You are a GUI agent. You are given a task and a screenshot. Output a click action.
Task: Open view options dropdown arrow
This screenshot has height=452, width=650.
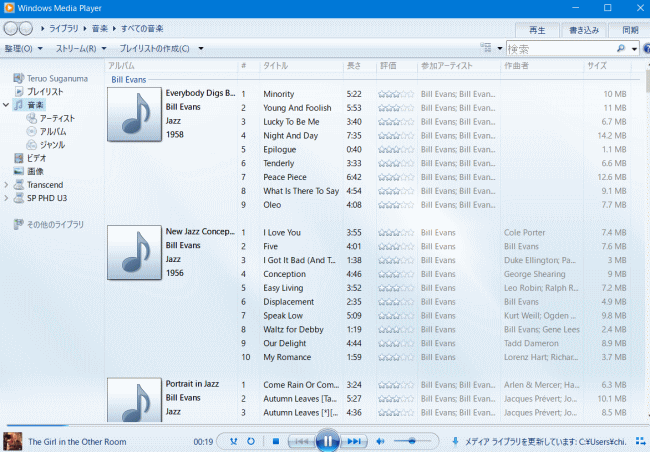[500, 49]
